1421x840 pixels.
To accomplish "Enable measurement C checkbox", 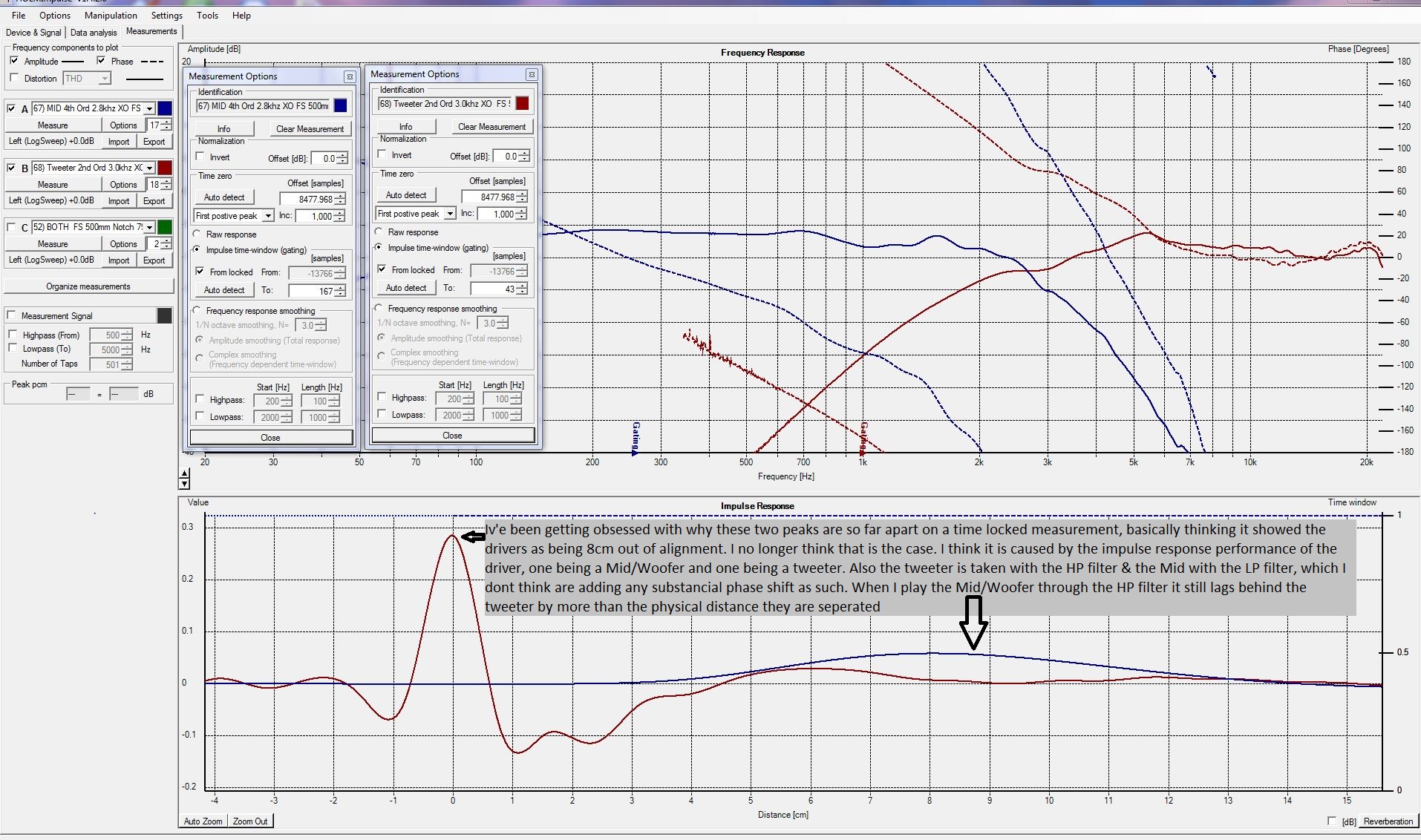I will pyautogui.click(x=11, y=227).
